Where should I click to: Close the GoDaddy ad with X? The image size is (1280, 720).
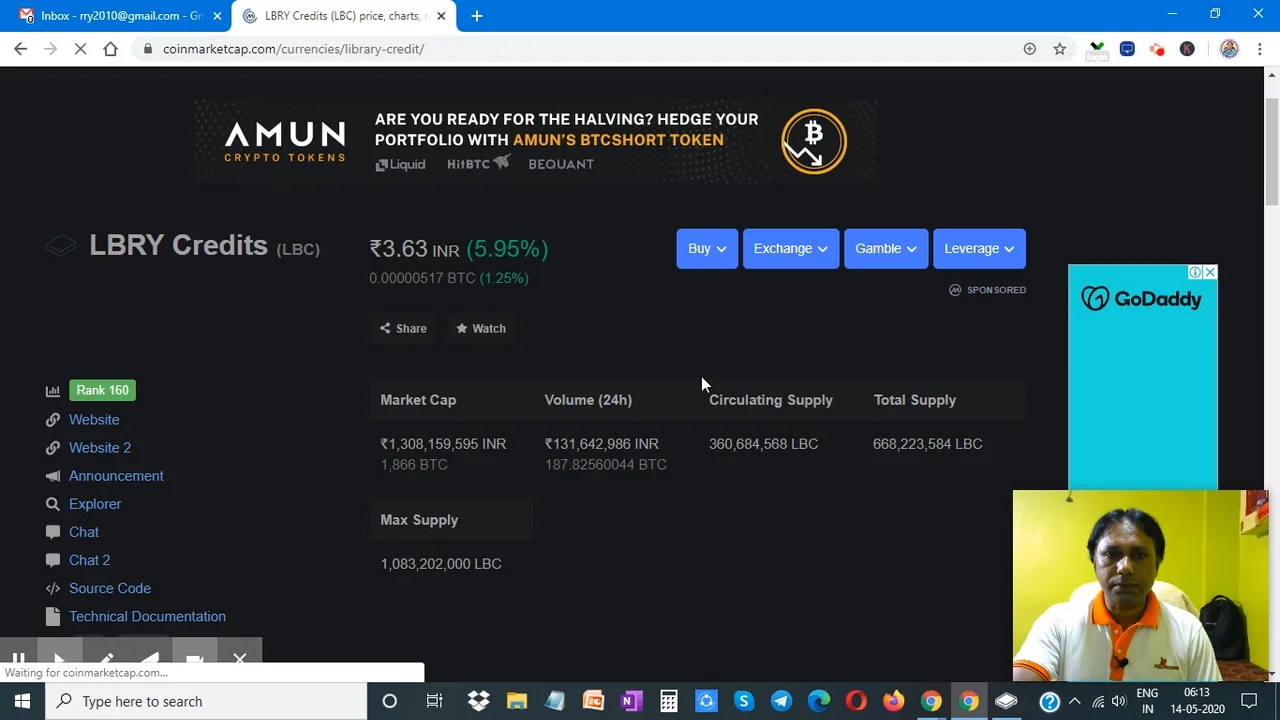pos(1210,272)
